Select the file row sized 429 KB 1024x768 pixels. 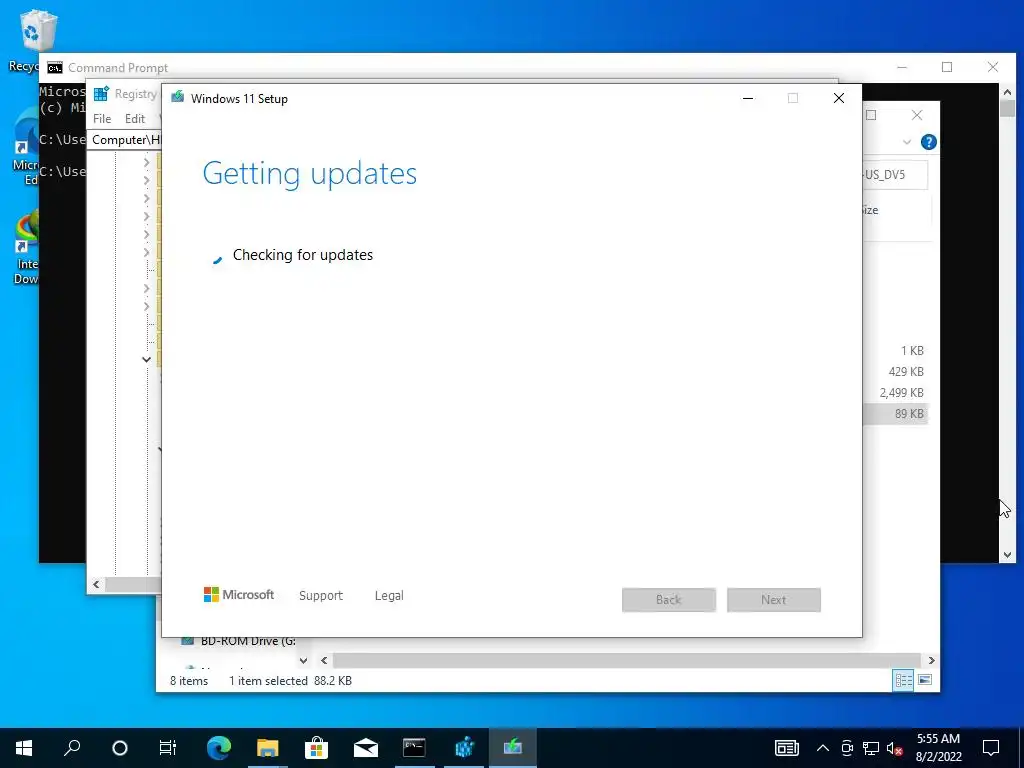click(x=895, y=372)
